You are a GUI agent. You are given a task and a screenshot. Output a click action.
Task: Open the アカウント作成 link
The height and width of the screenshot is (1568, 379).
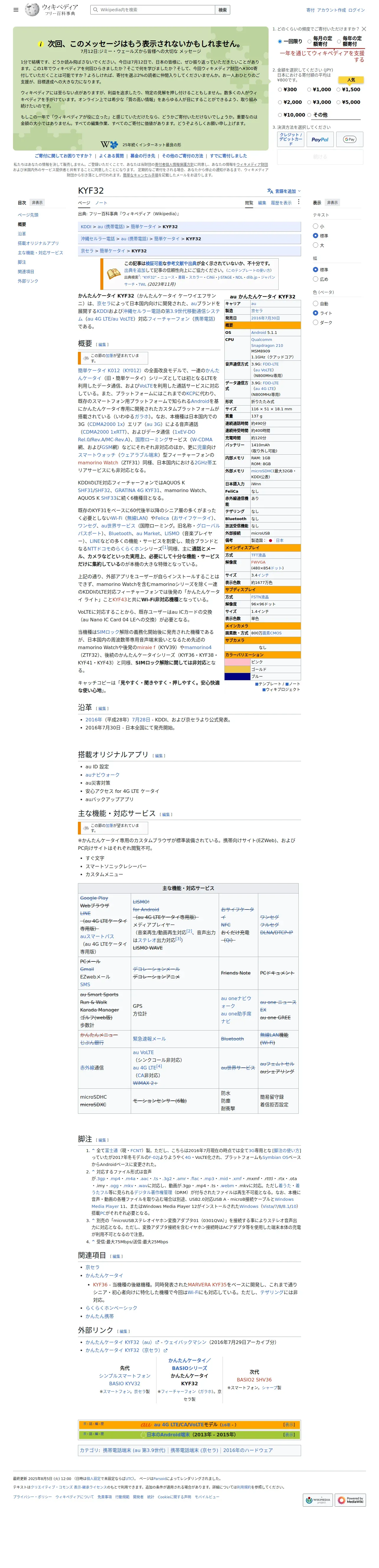(331, 10)
